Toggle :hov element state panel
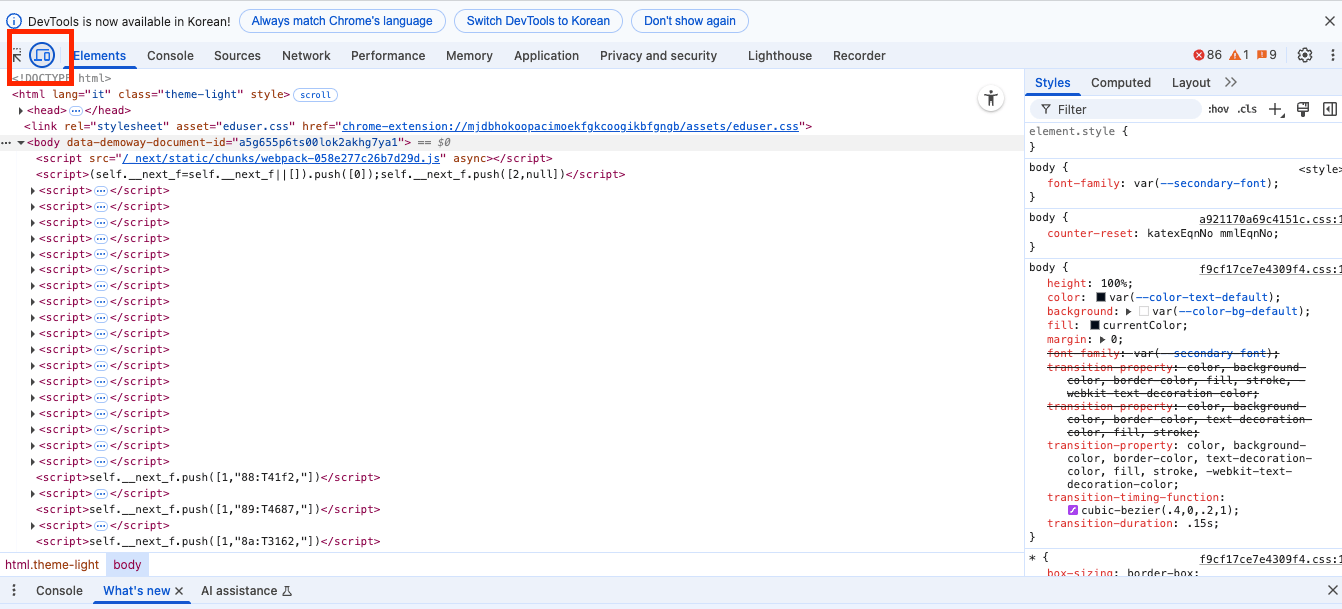Image resolution: width=1342 pixels, height=609 pixels. click(1218, 109)
